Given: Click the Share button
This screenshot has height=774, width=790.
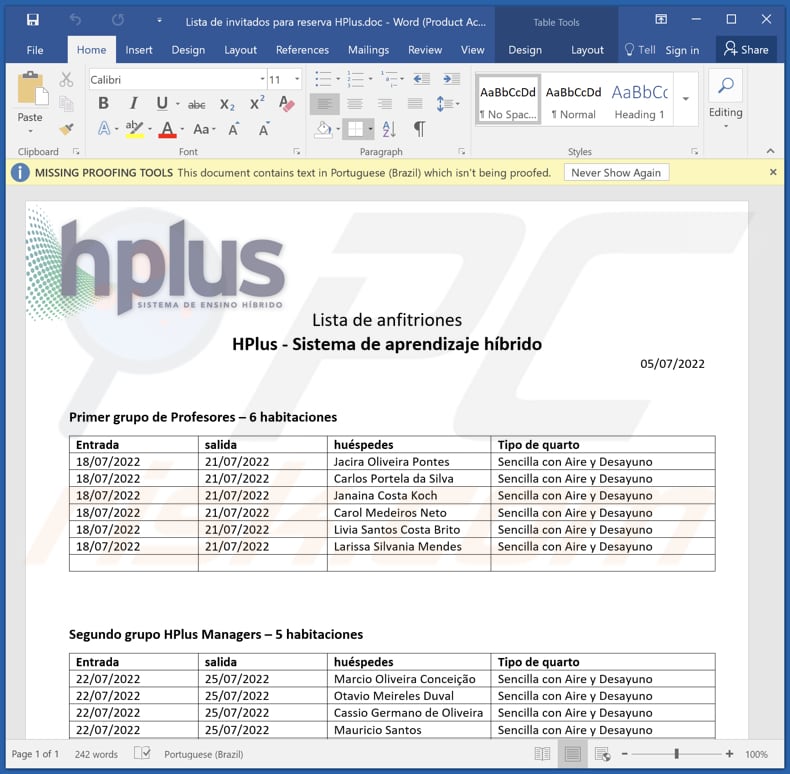Looking at the screenshot, I should pos(746,49).
